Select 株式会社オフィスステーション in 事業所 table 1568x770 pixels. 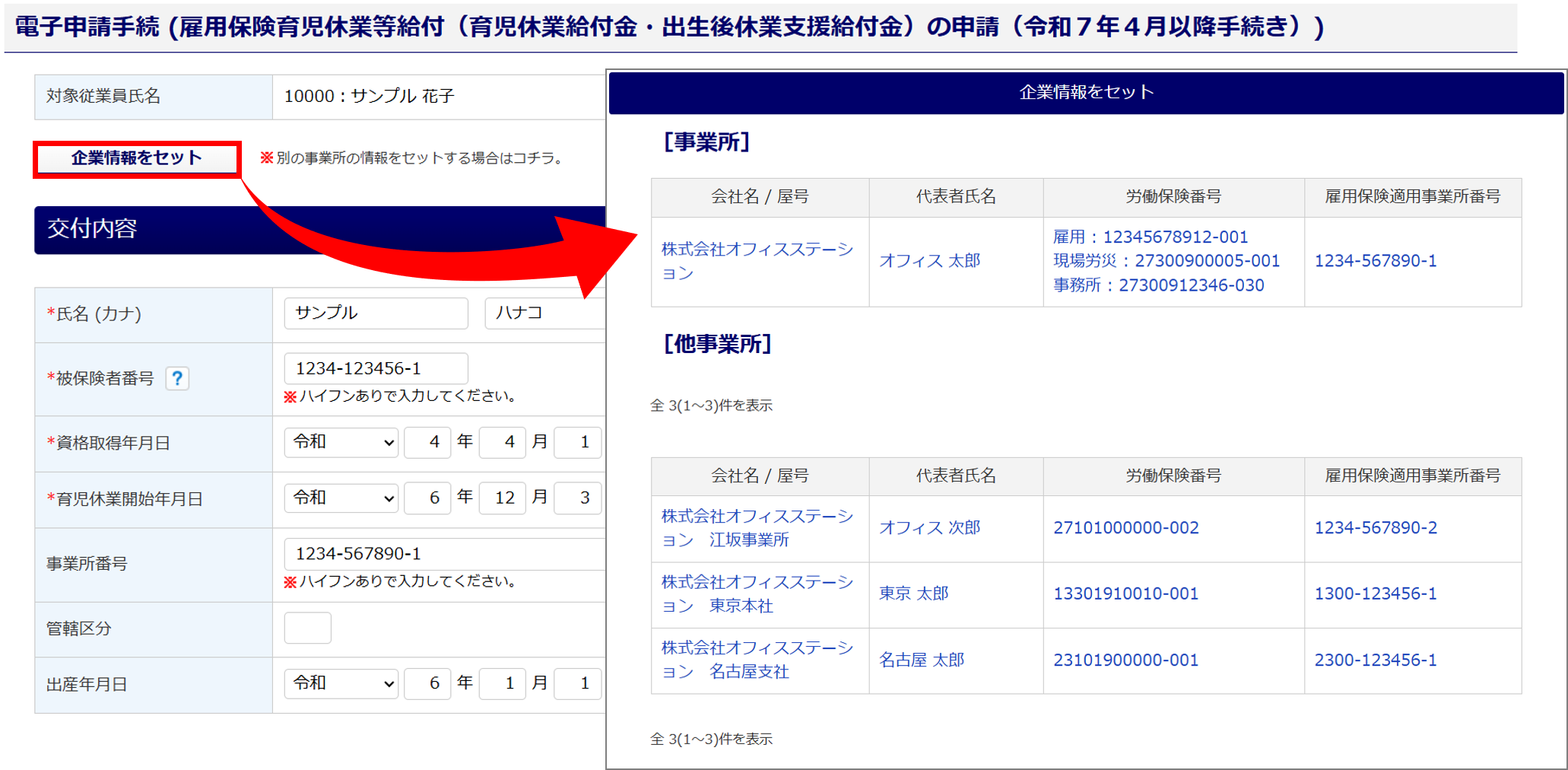point(757,261)
